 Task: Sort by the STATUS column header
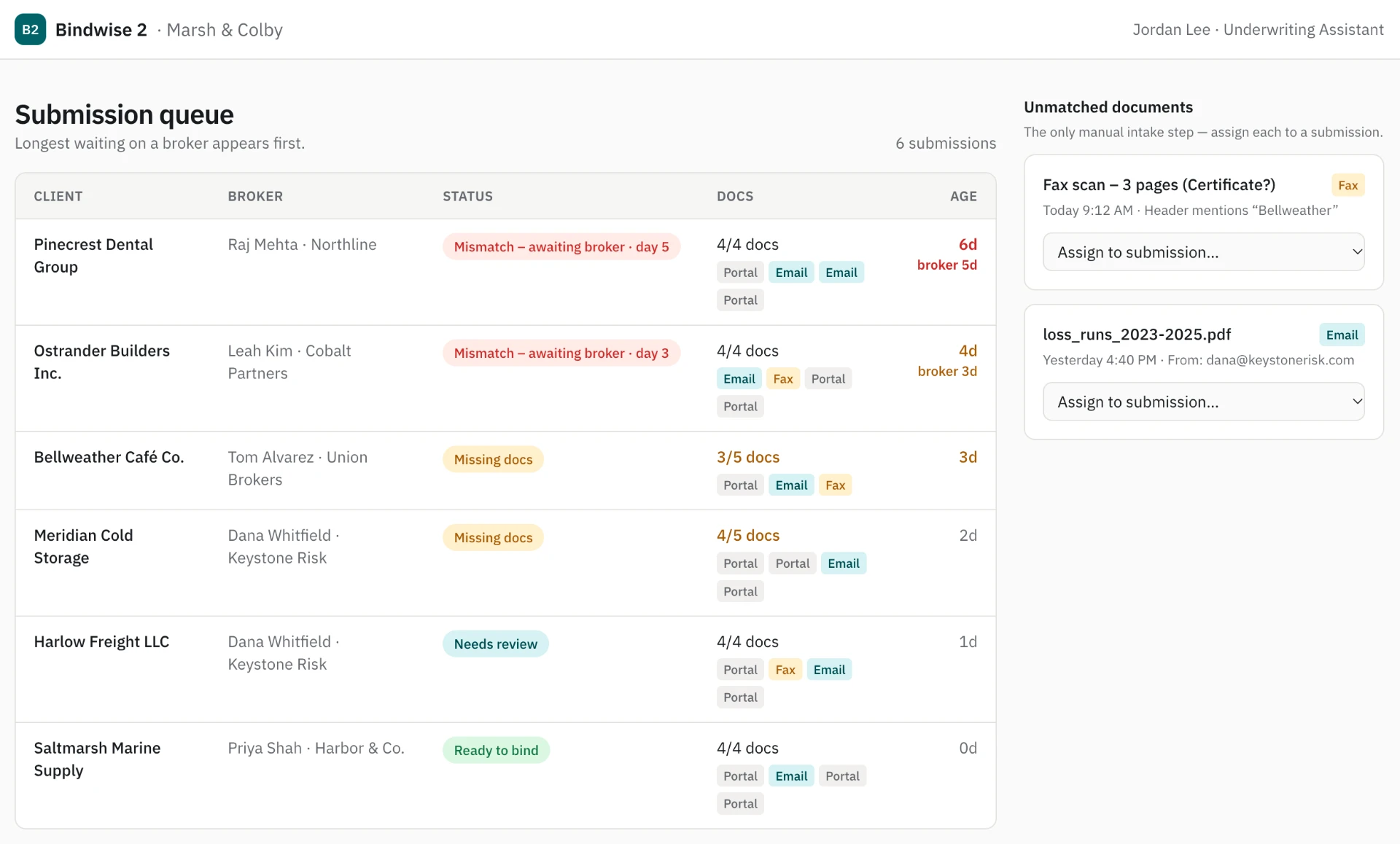tap(467, 197)
